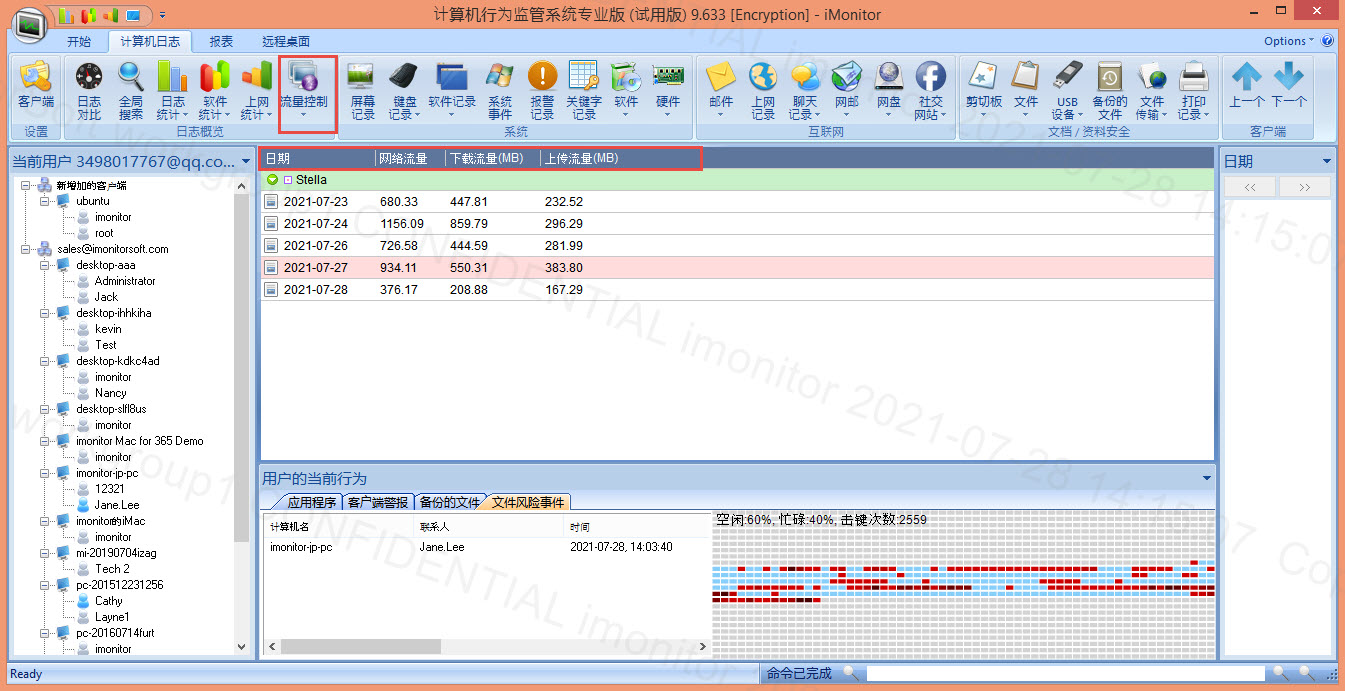Click the 屏幕记录 screen record icon
Screen dimensions: 1345x691
(x=362, y=90)
